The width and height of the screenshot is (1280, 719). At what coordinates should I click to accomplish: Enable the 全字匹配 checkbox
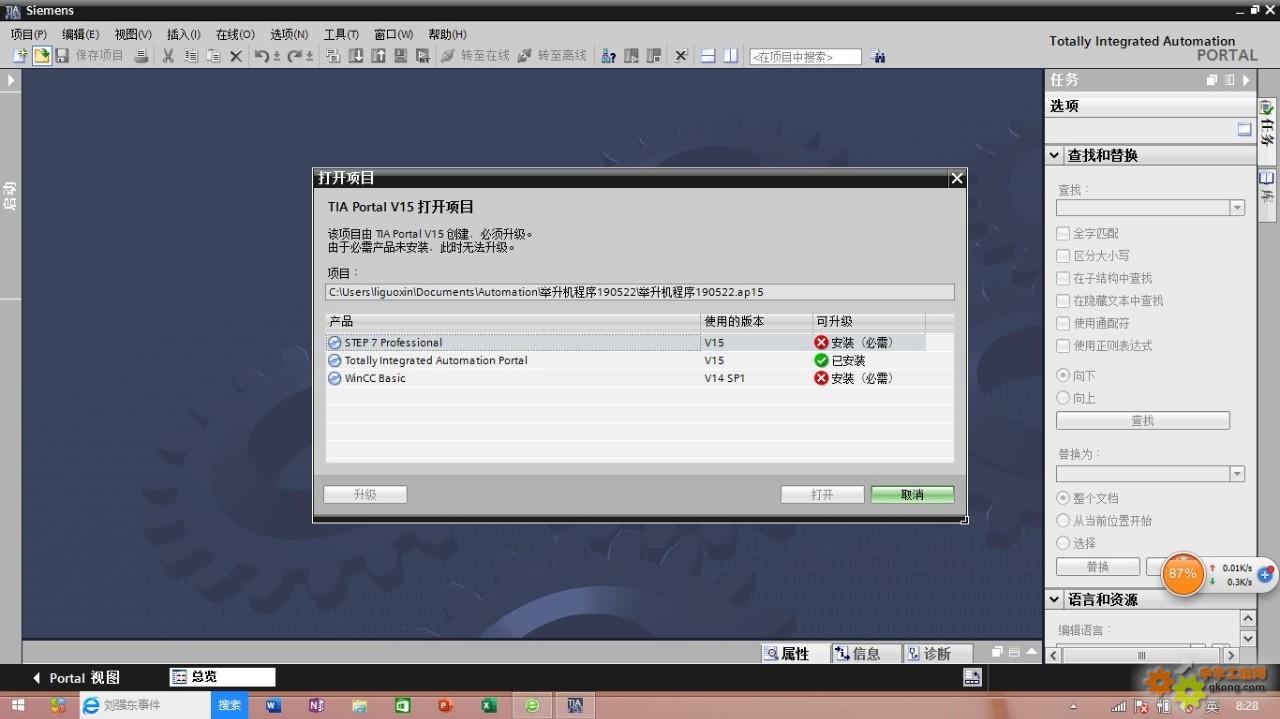(x=1063, y=233)
